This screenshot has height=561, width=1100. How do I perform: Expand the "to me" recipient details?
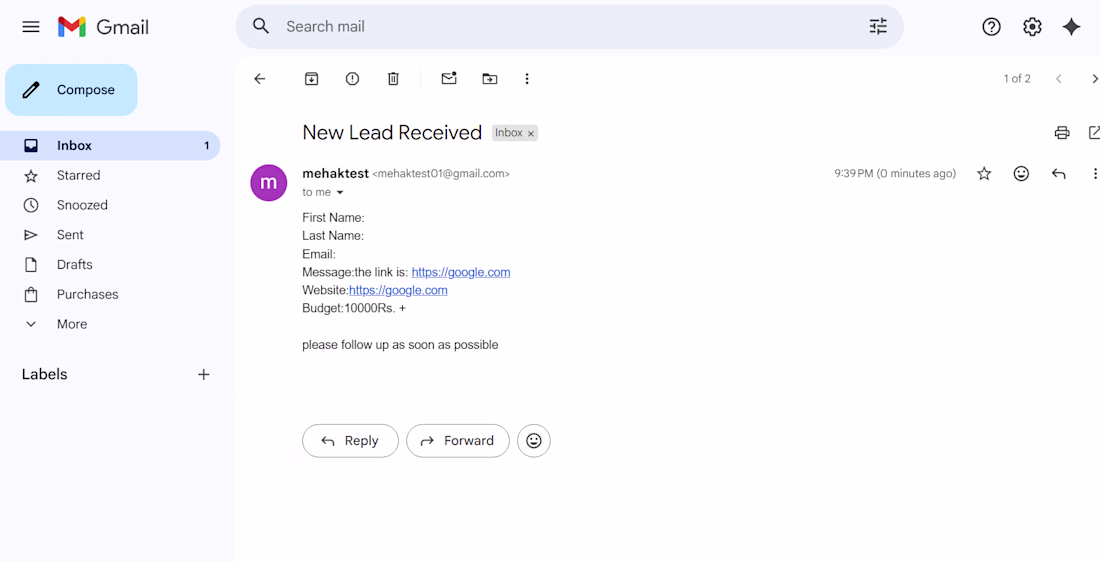(x=340, y=193)
